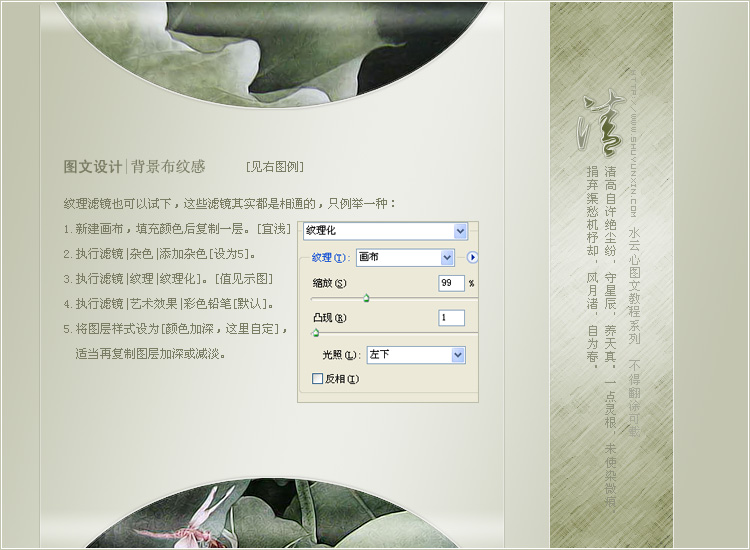Image resolution: width=750 pixels, height=550 pixels.
Task: Click vertical text 水云心图文教程系列
Action: pos(634,286)
